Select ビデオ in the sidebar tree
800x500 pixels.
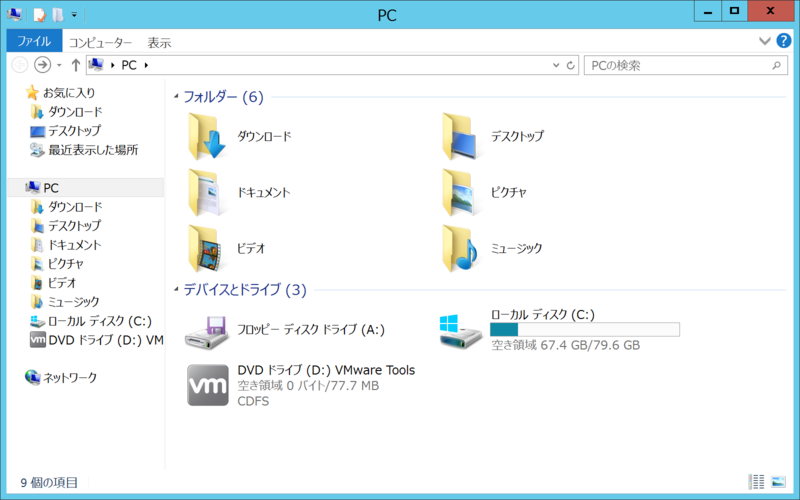pyautogui.click(x=54, y=283)
